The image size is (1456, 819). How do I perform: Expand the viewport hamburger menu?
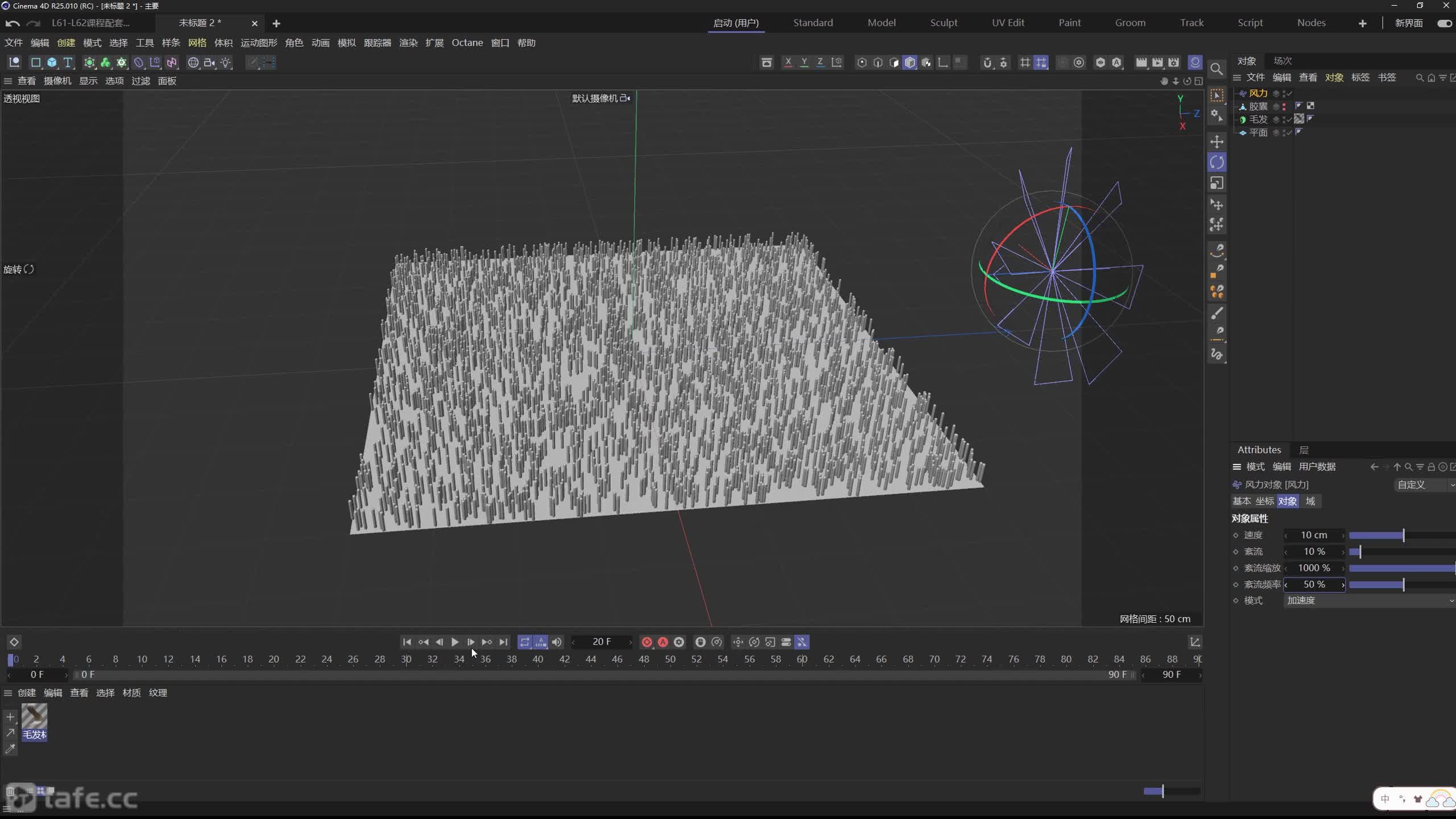coord(8,81)
